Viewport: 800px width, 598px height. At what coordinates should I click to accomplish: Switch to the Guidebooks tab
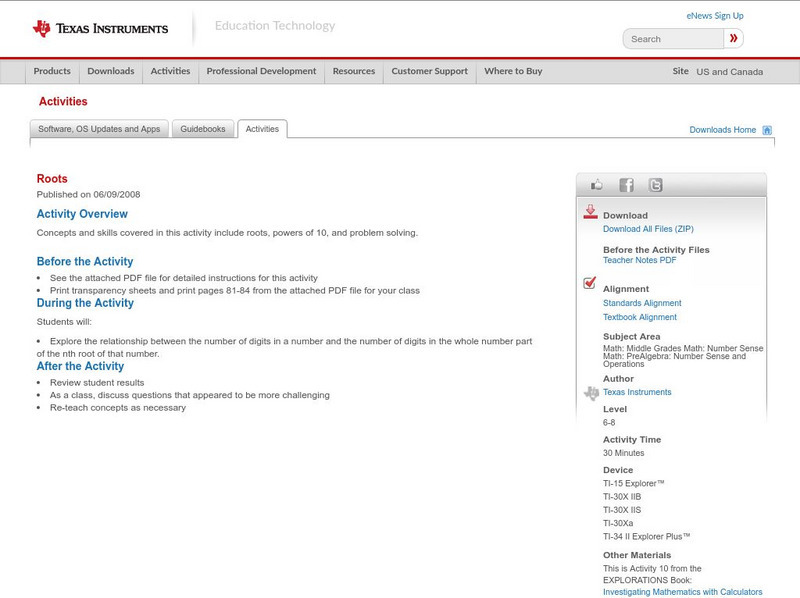pos(203,129)
